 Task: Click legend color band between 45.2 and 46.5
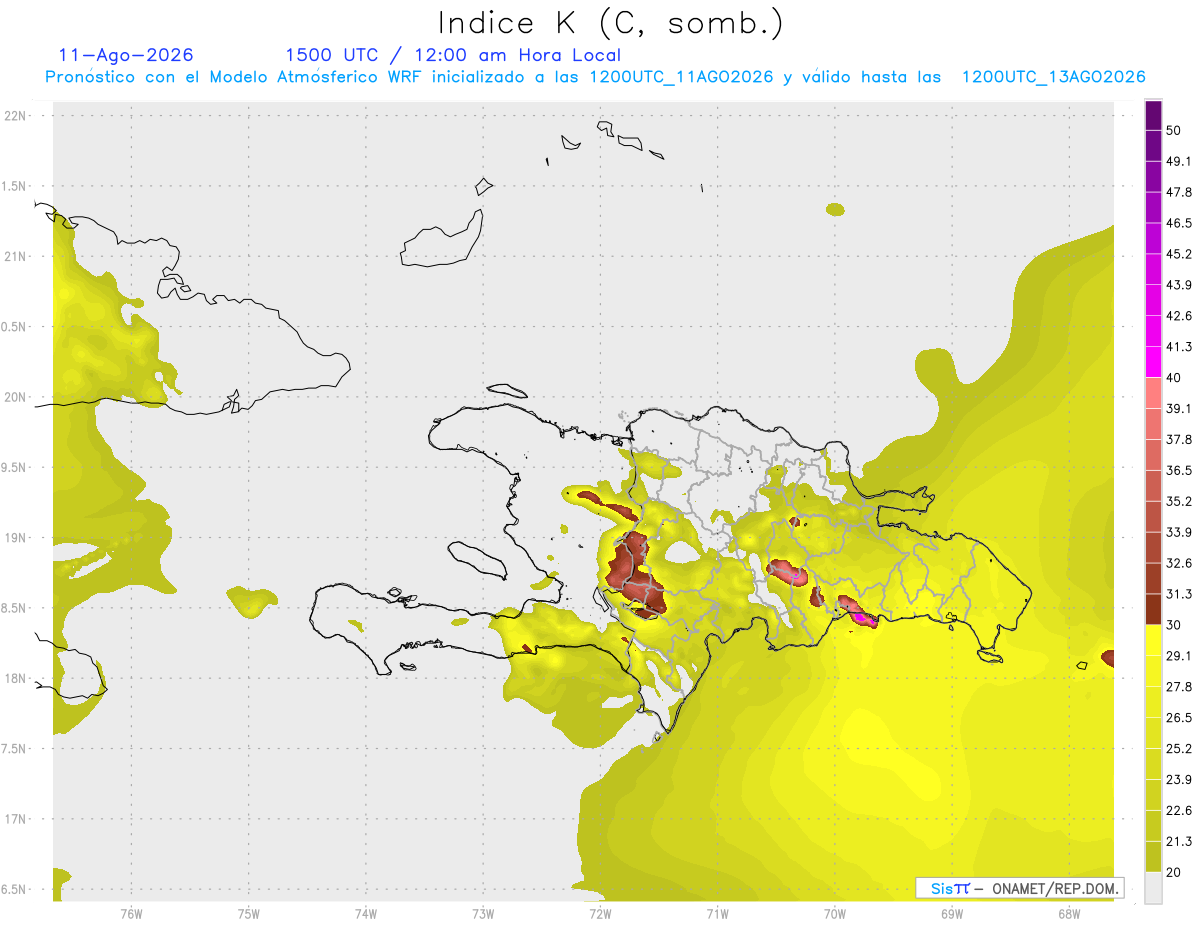[x=1153, y=238]
